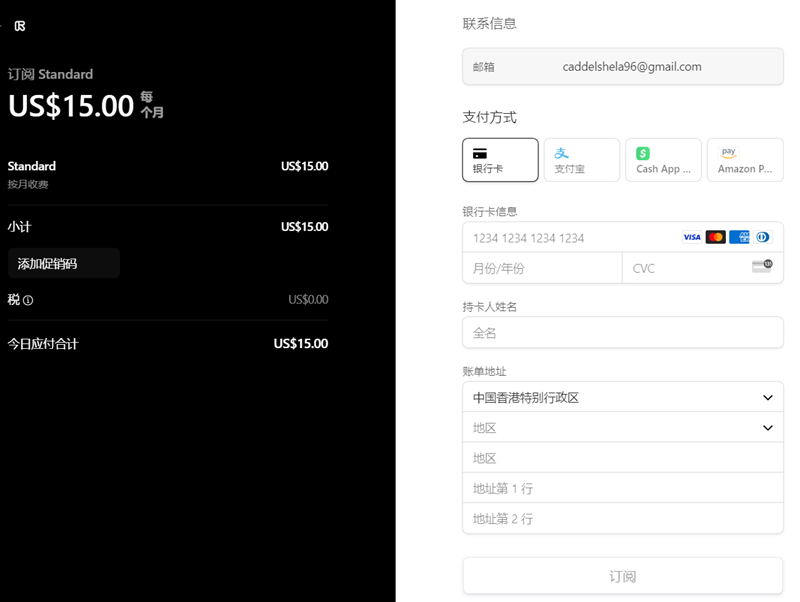Click the Diners Club logo

[763, 237]
